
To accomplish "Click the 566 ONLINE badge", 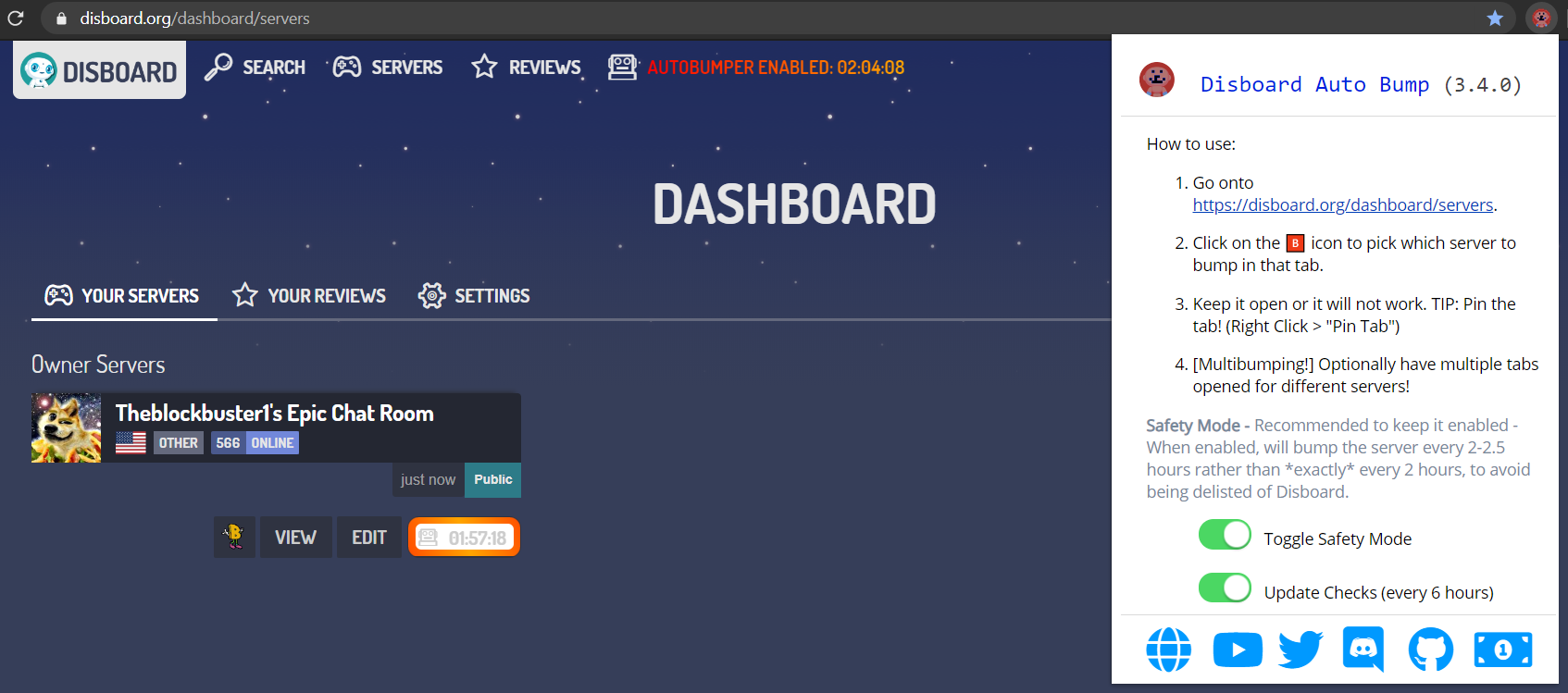I will pos(255,443).
